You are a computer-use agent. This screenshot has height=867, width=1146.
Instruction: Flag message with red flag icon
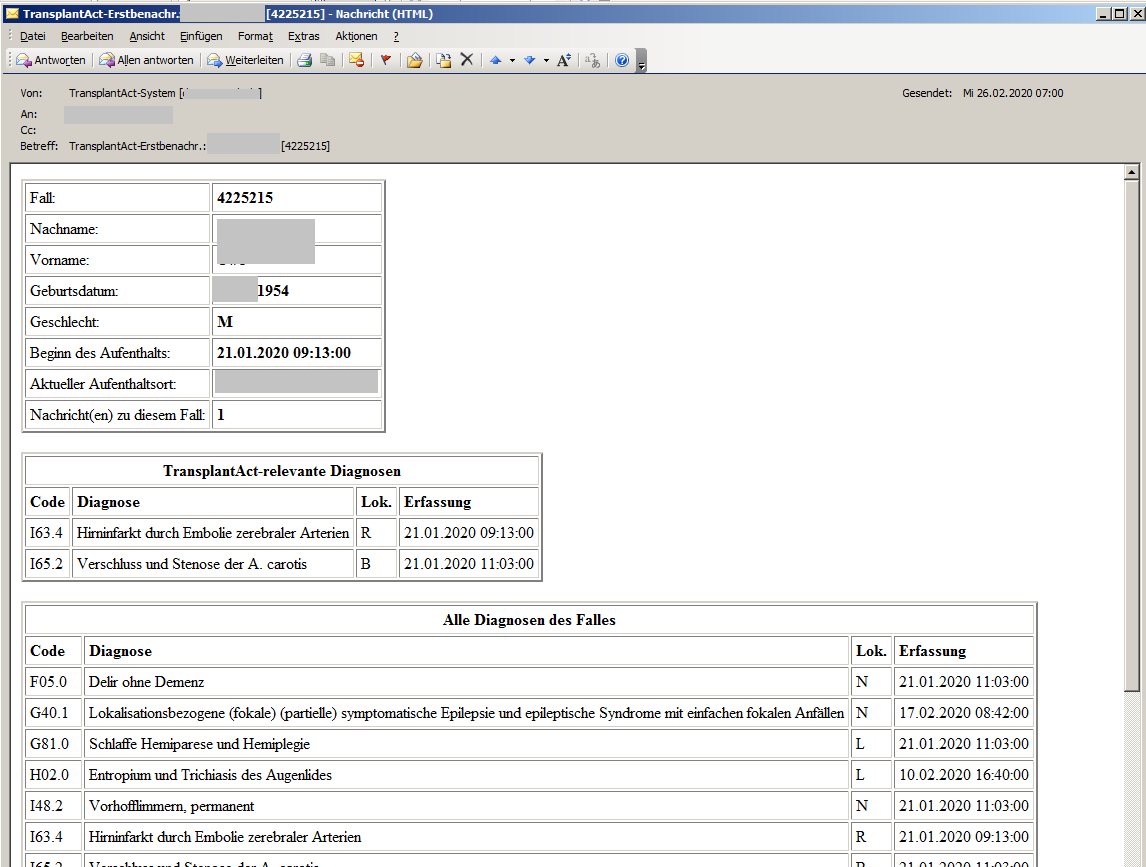385,60
